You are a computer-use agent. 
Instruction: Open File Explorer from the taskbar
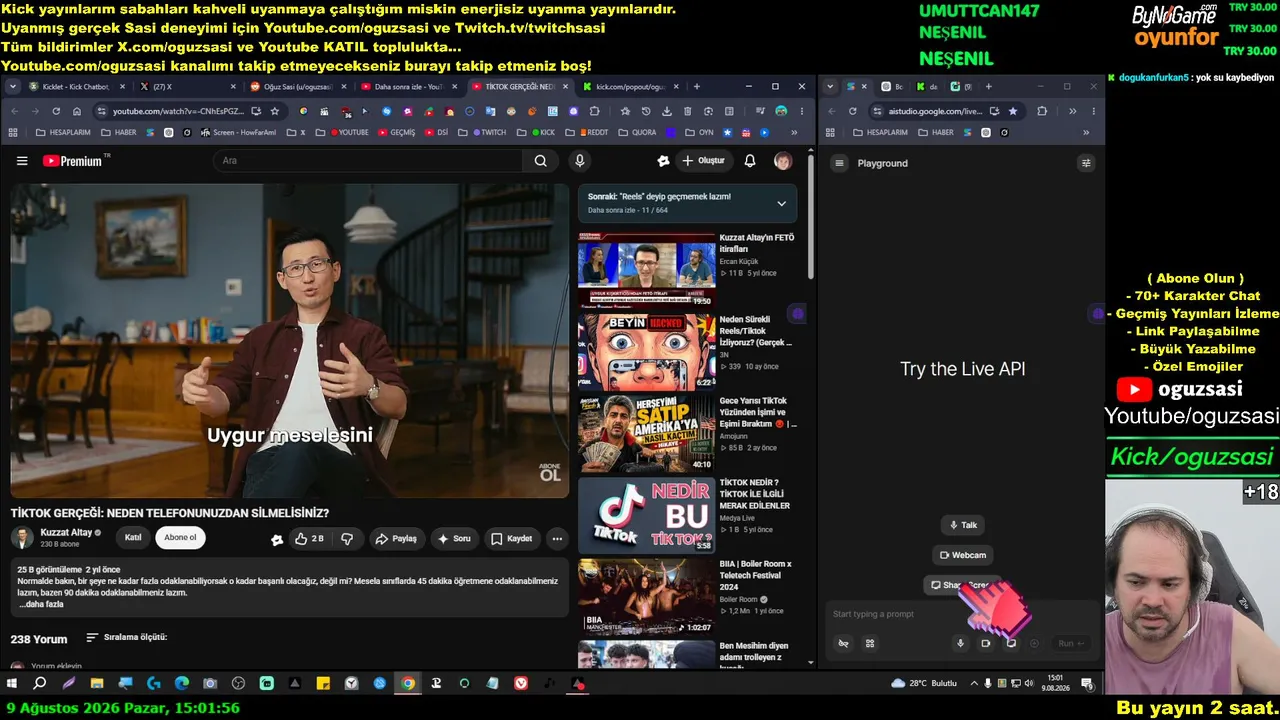pos(97,684)
